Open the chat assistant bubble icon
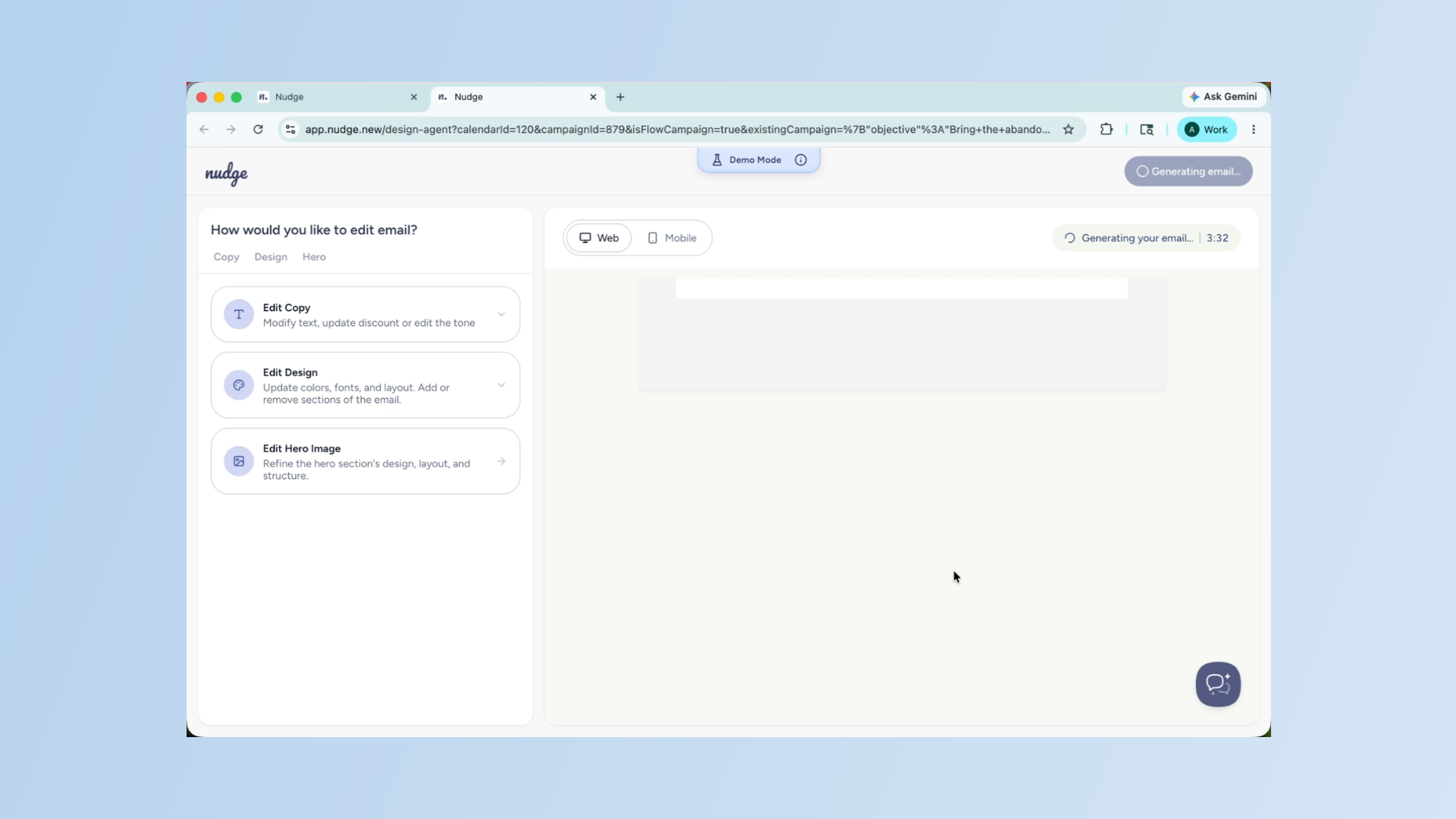 (1218, 684)
